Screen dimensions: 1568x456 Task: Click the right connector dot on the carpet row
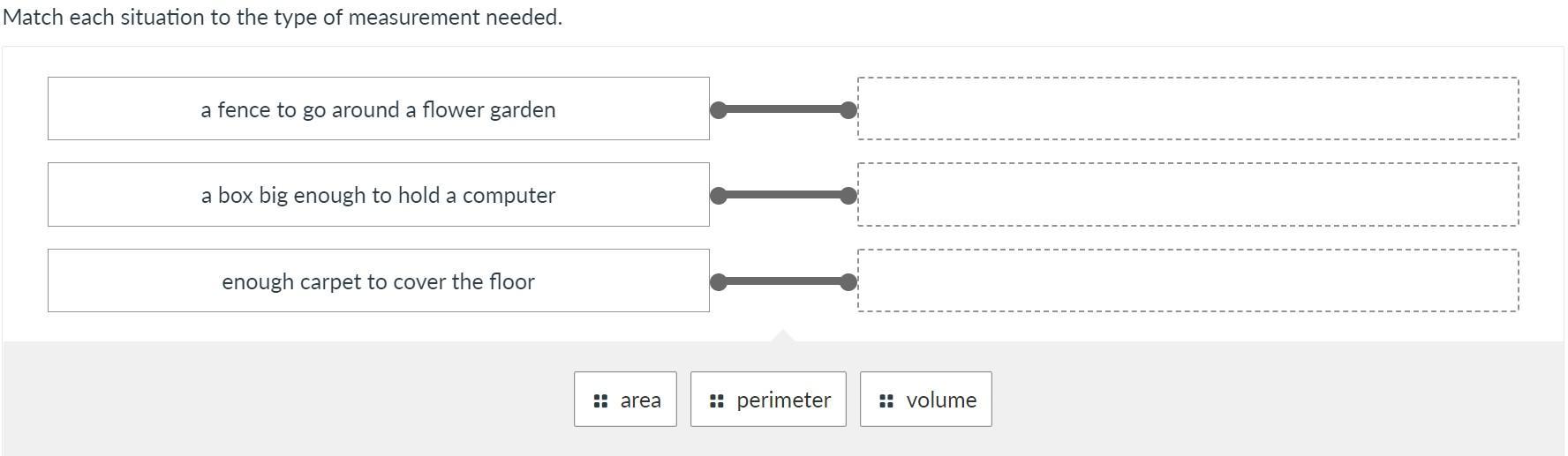pos(848,282)
